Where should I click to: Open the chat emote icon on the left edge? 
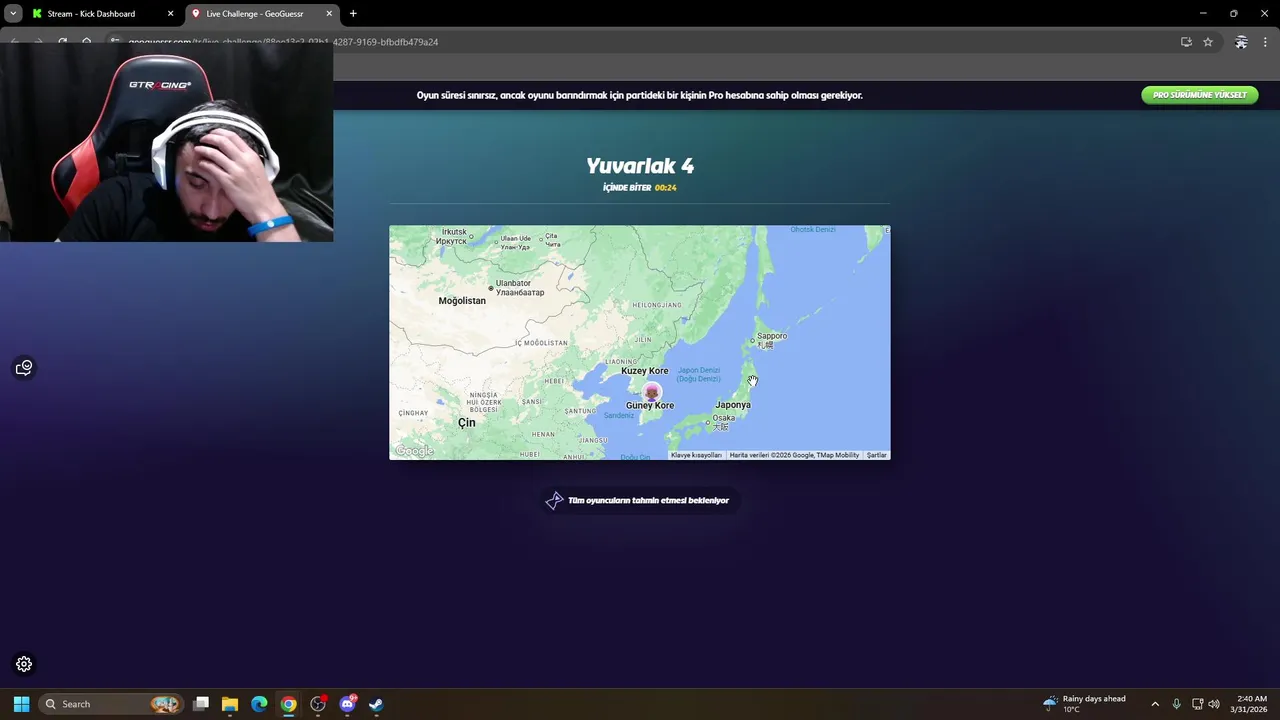click(24, 368)
